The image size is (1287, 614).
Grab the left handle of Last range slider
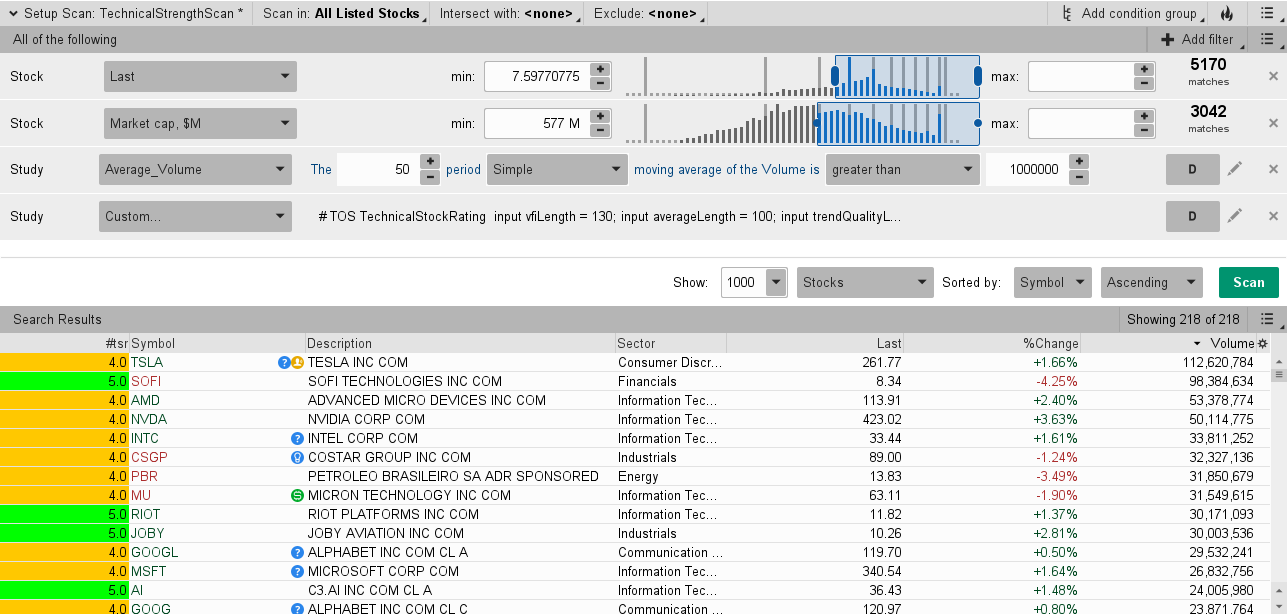tap(835, 76)
